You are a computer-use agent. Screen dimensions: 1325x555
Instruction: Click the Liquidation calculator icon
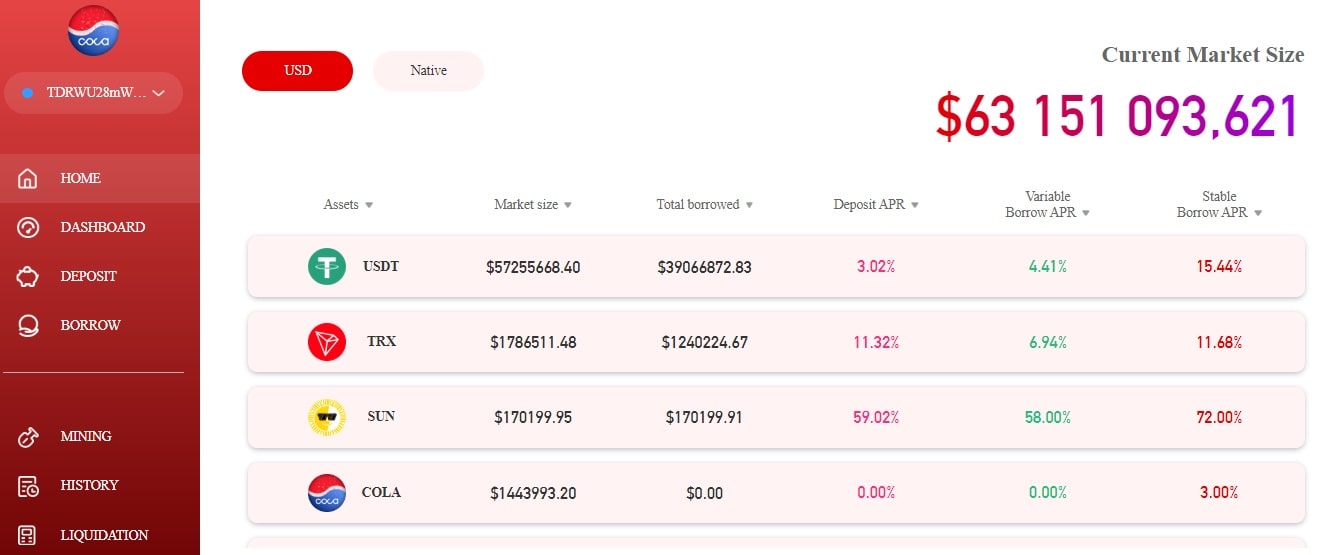click(28, 535)
